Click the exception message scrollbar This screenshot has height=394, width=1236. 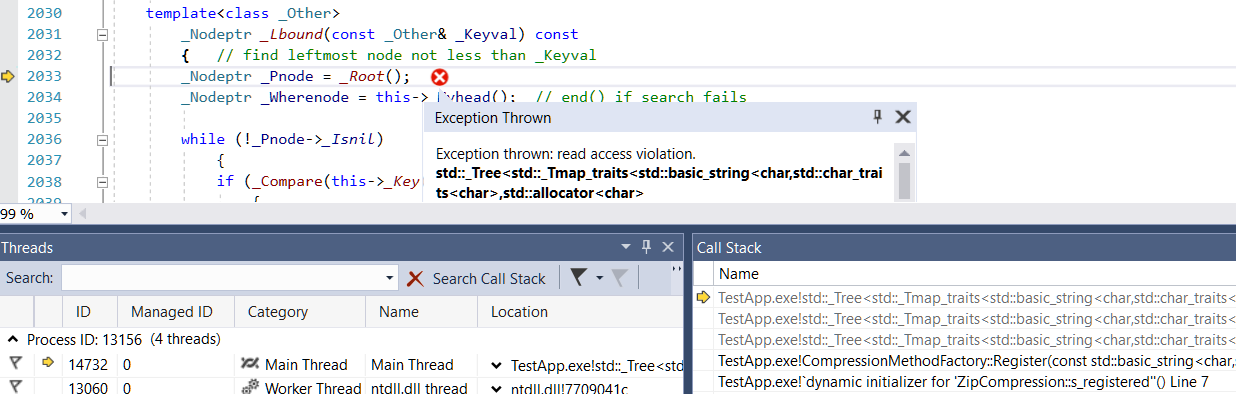[904, 174]
